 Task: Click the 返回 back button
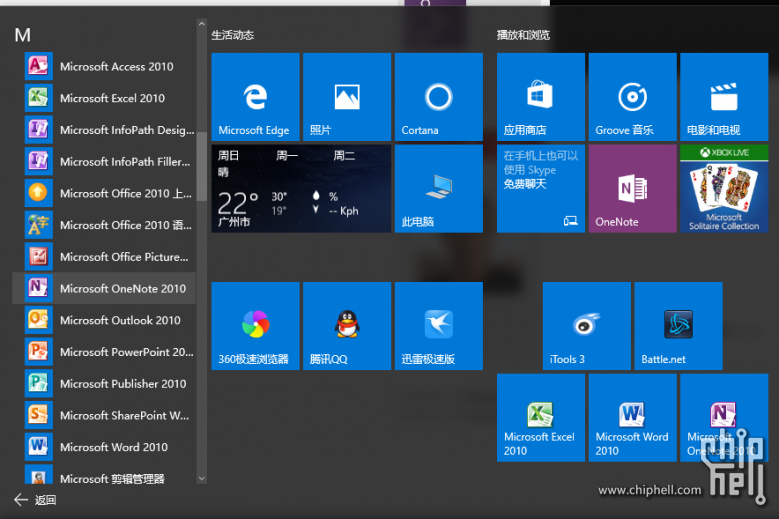[x=35, y=500]
